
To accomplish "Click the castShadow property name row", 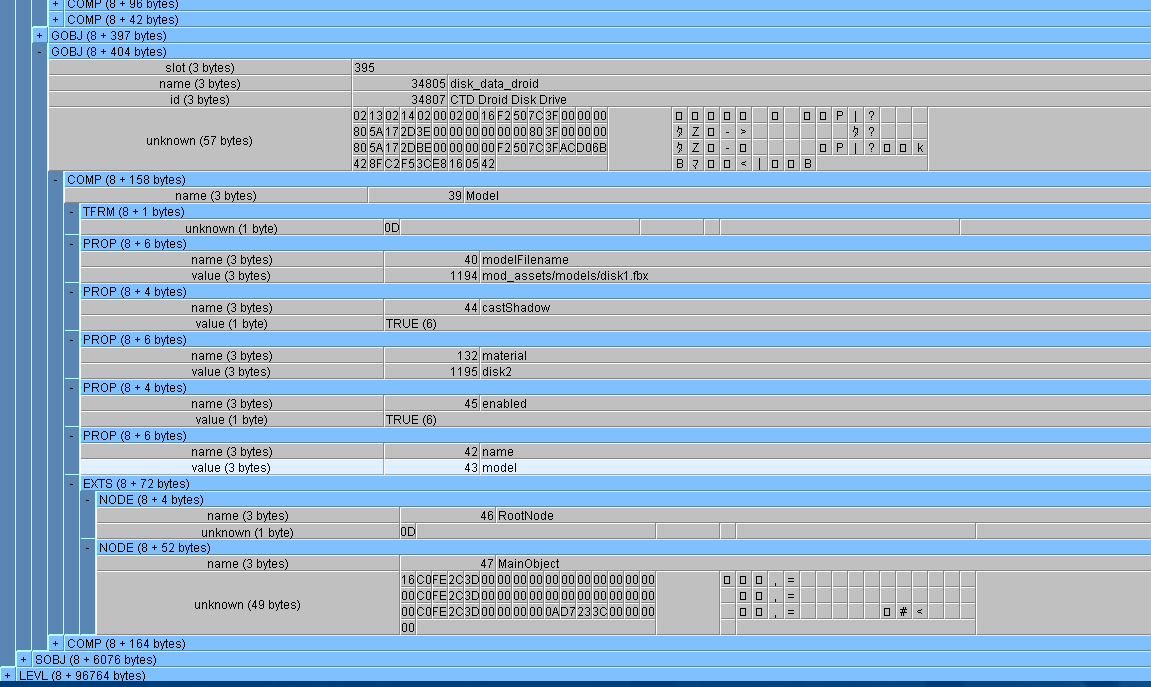I will click(x=515, y=308).
